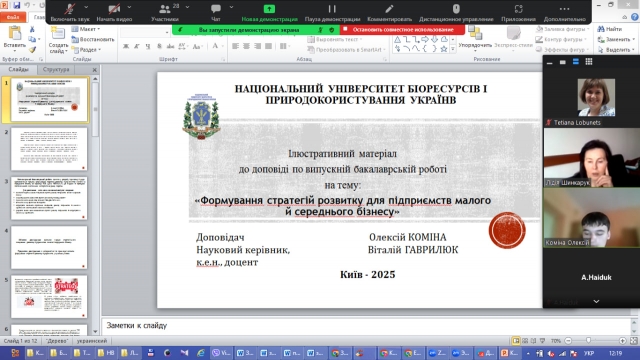Switch to the Структура tab
640x360 pixels.
56,69
